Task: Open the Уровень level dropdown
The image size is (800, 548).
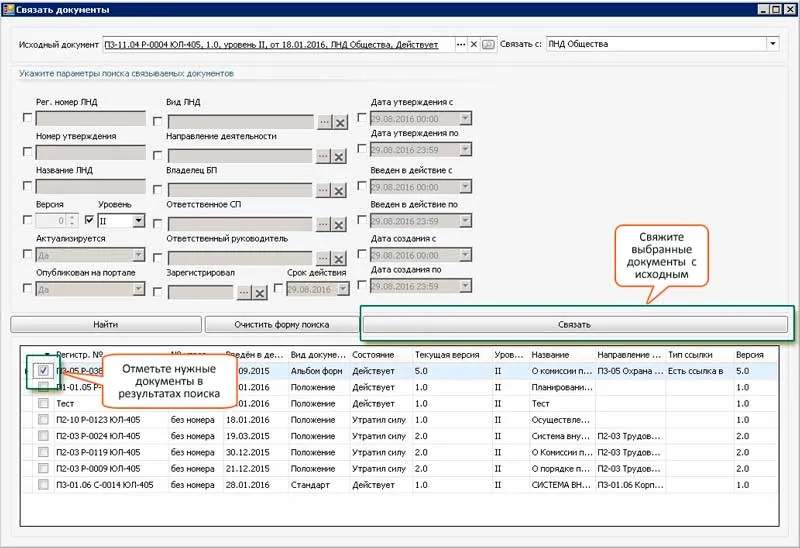Action: (138, 221)
